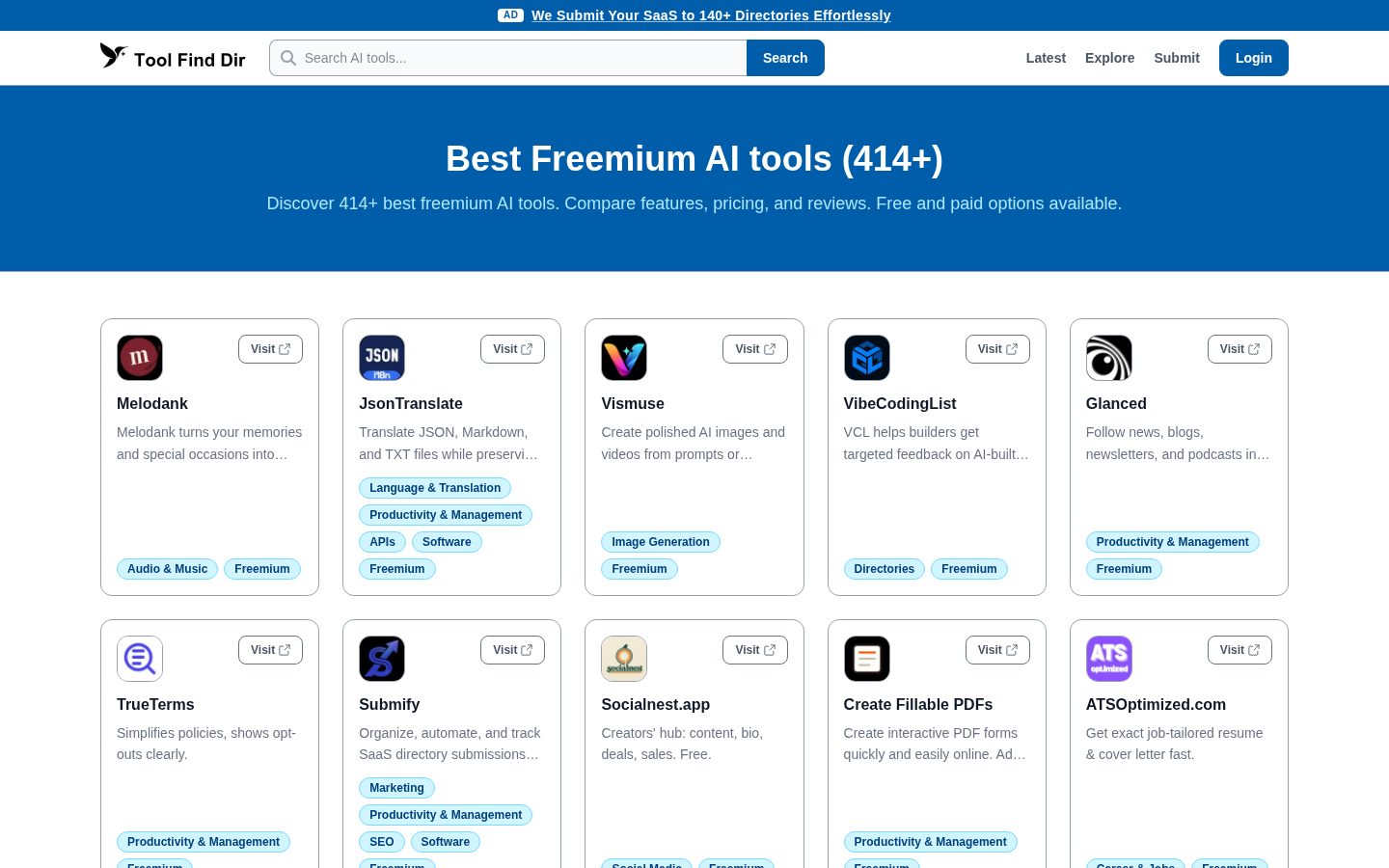
Task: Open the Vismuse app icon
Action: click(624, 358)
